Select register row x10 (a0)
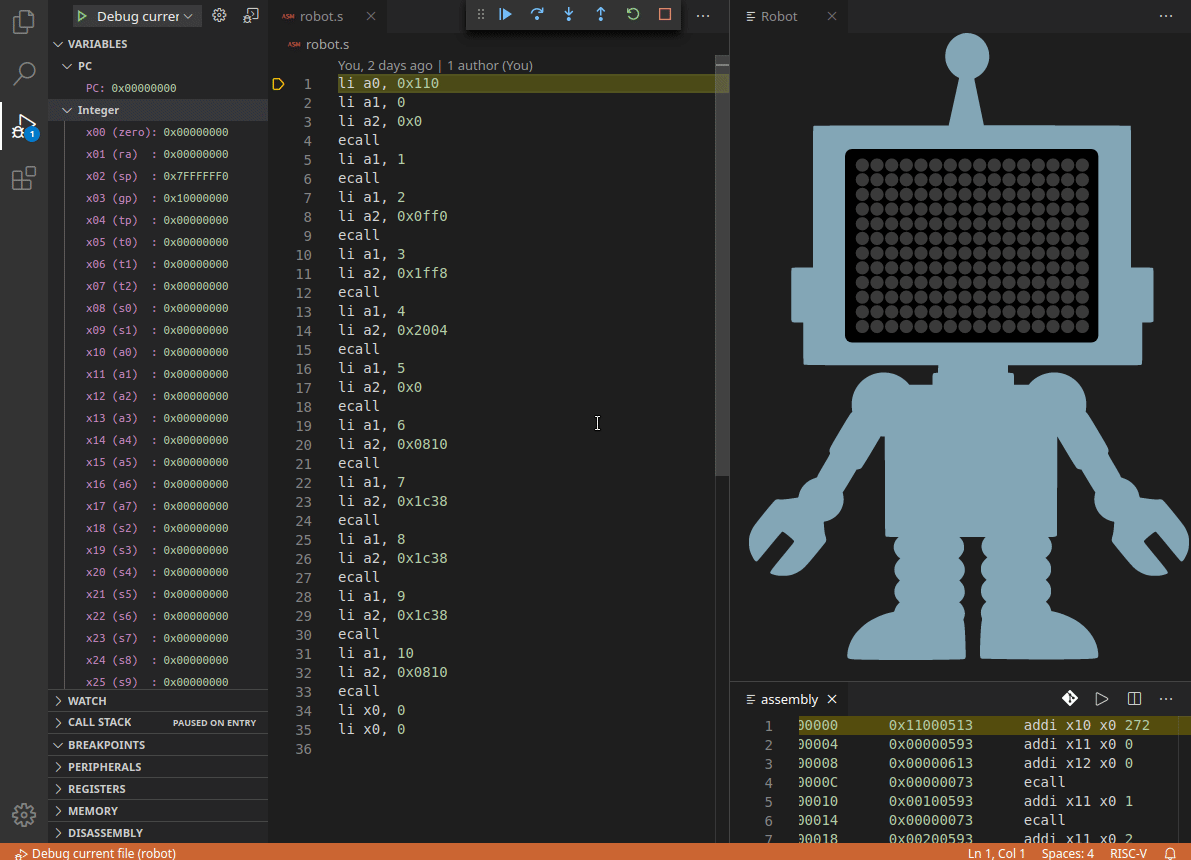This screenshot has width=1191, height=860. 158,353
